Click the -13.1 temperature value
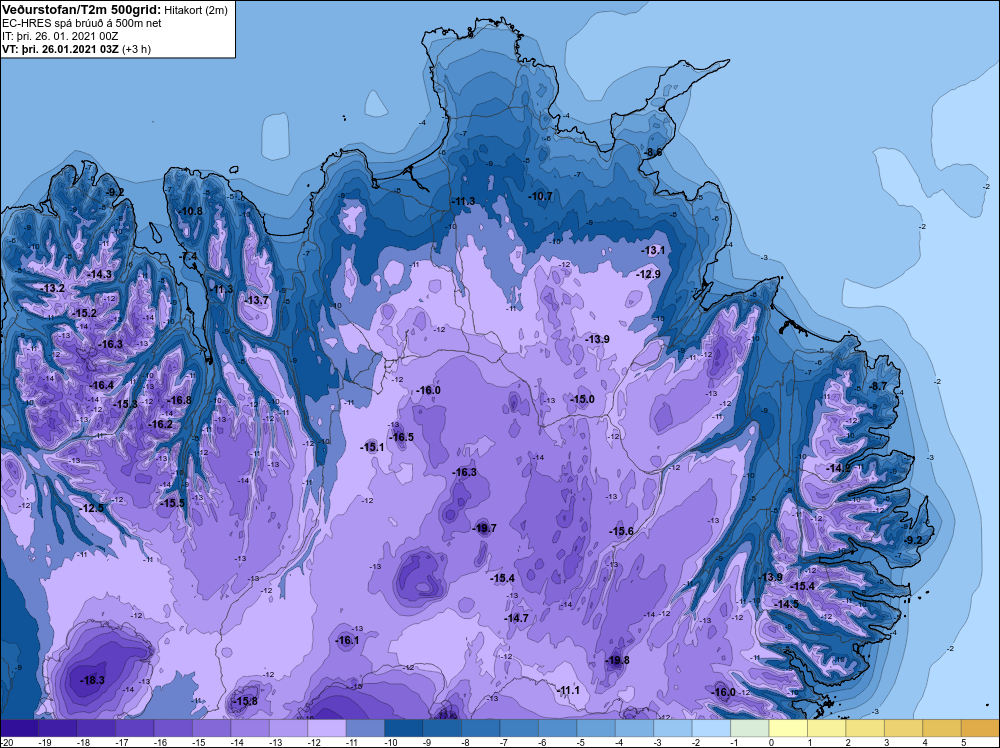The width and height of the screenshot is (1000, 748). [652, 250]
